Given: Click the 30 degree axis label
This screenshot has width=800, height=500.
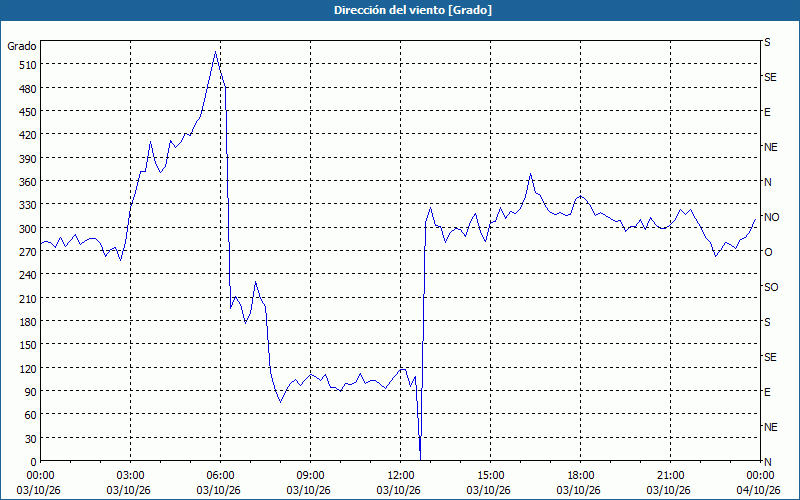Looking at the screenshot, I should coord(30,438).
